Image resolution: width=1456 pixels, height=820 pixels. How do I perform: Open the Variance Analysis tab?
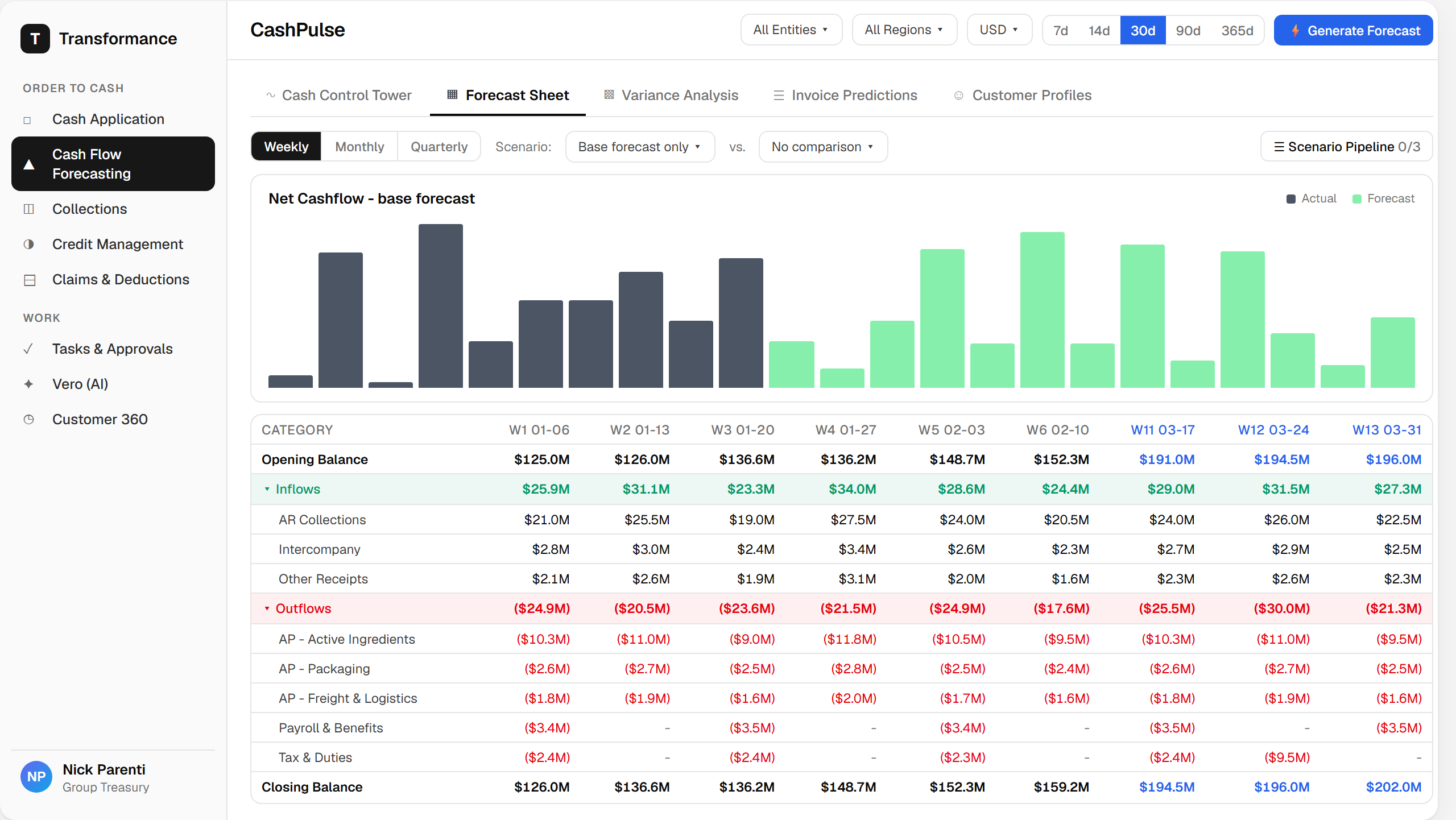point(671,96)
